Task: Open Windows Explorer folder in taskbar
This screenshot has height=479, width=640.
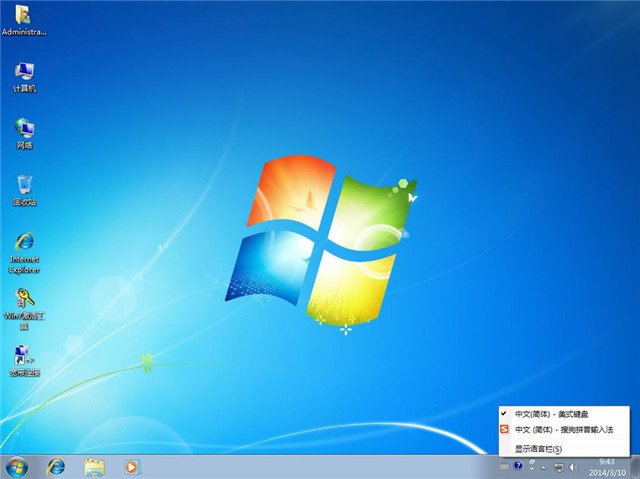Action: click(x=95, y=467)
